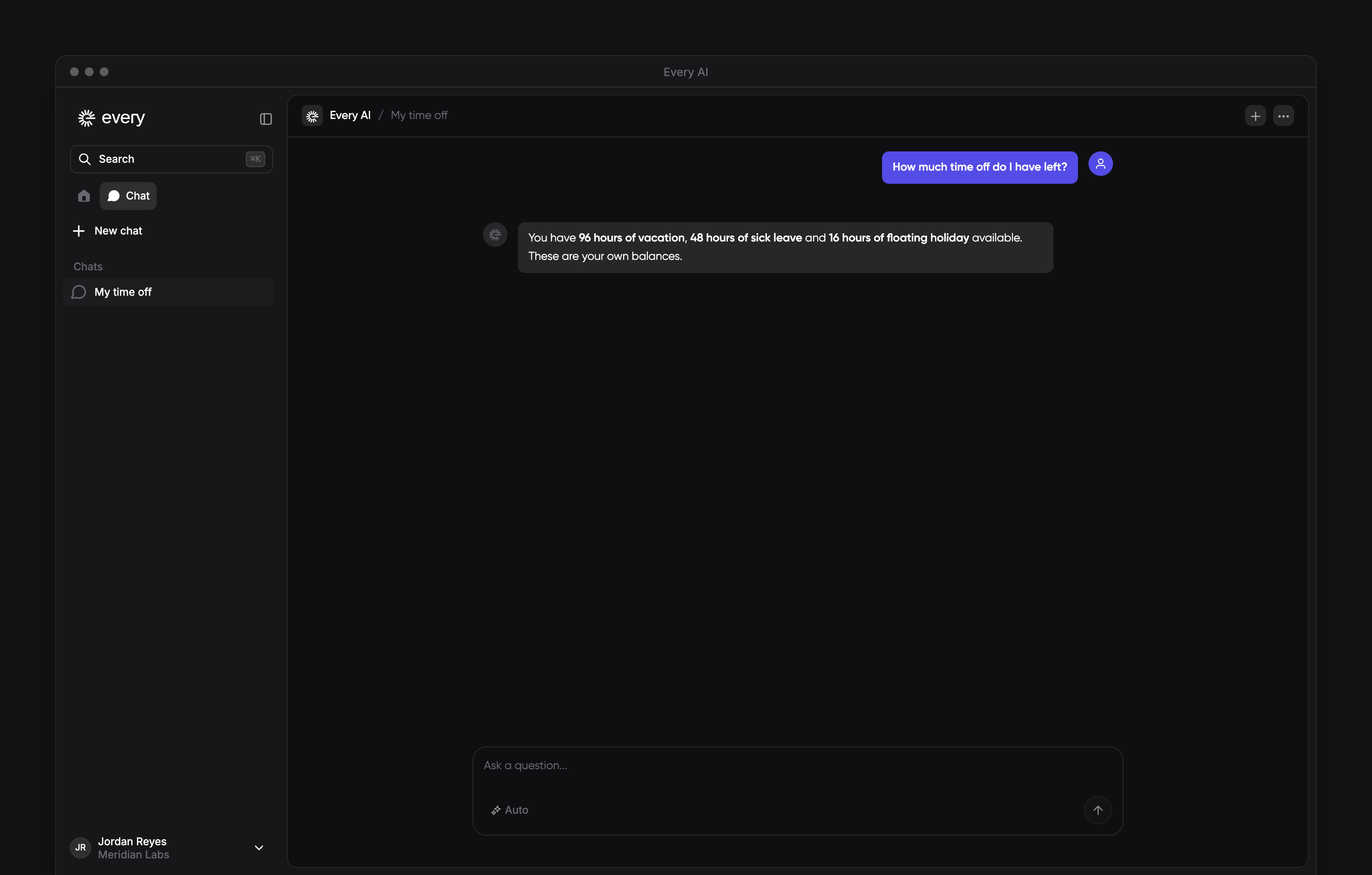
Task: Open the Home icon
Action: tap(84, 196)
